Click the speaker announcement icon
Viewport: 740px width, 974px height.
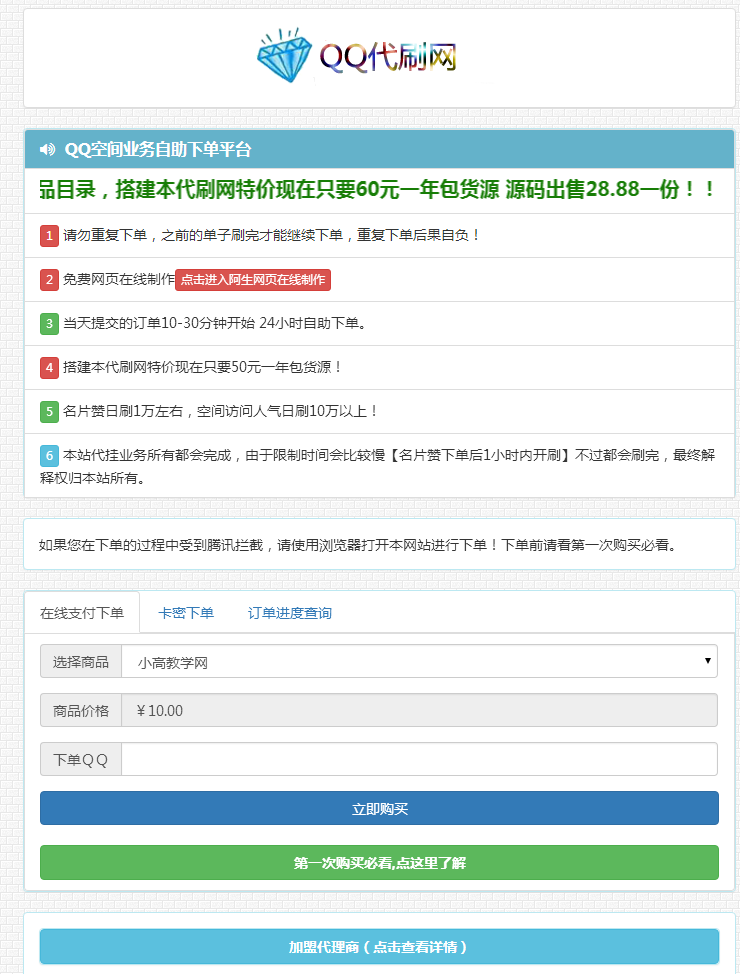(x=47, y=149)
